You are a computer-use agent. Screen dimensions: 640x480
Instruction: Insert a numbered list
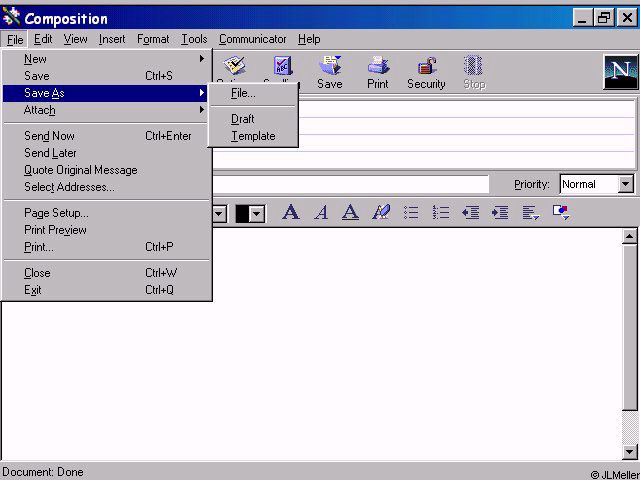(x=441, y=212)
